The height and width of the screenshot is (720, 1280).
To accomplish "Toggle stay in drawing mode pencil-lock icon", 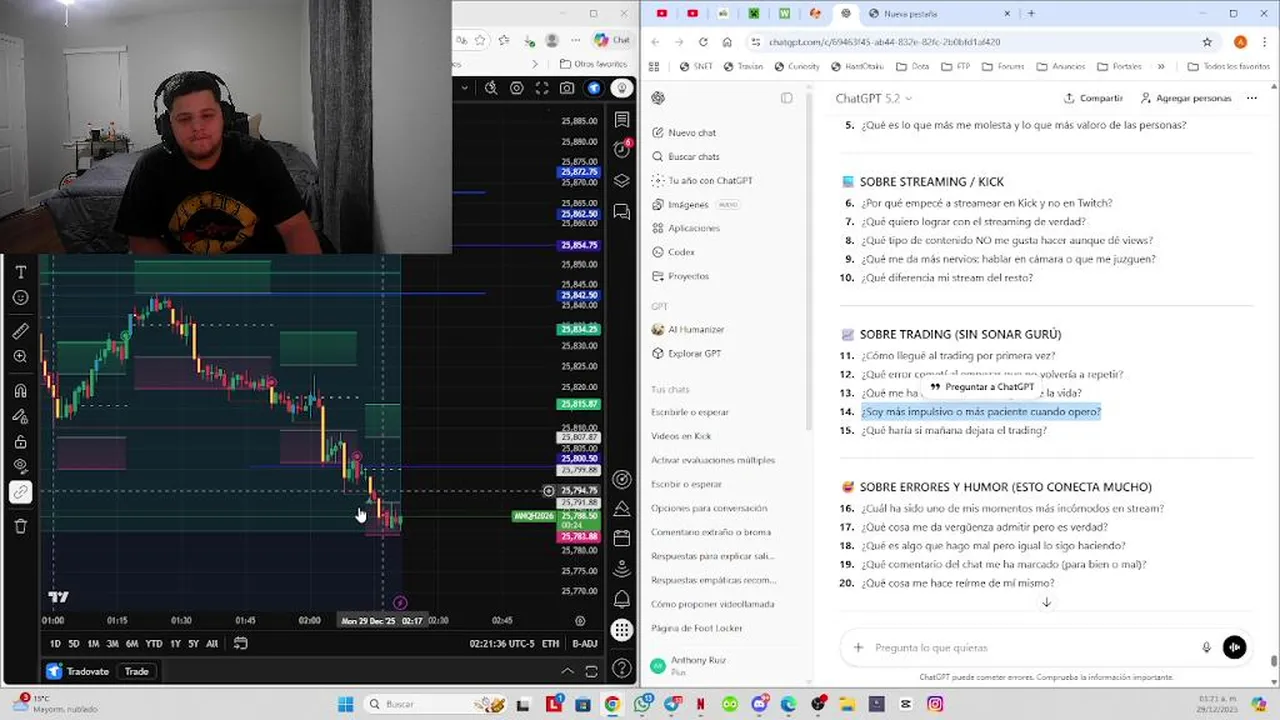I will click(x=20, y=416).
